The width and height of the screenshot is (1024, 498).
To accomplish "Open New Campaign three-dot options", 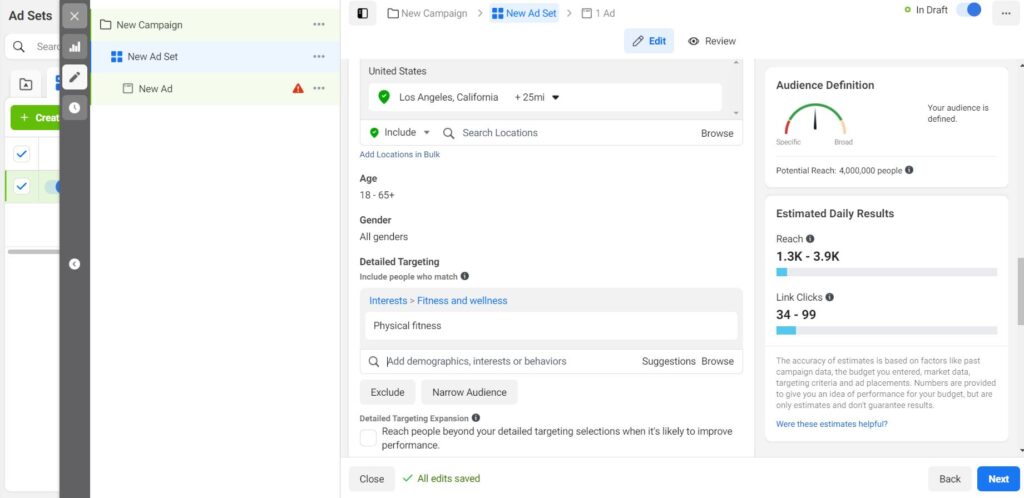I will pos(319,24).
